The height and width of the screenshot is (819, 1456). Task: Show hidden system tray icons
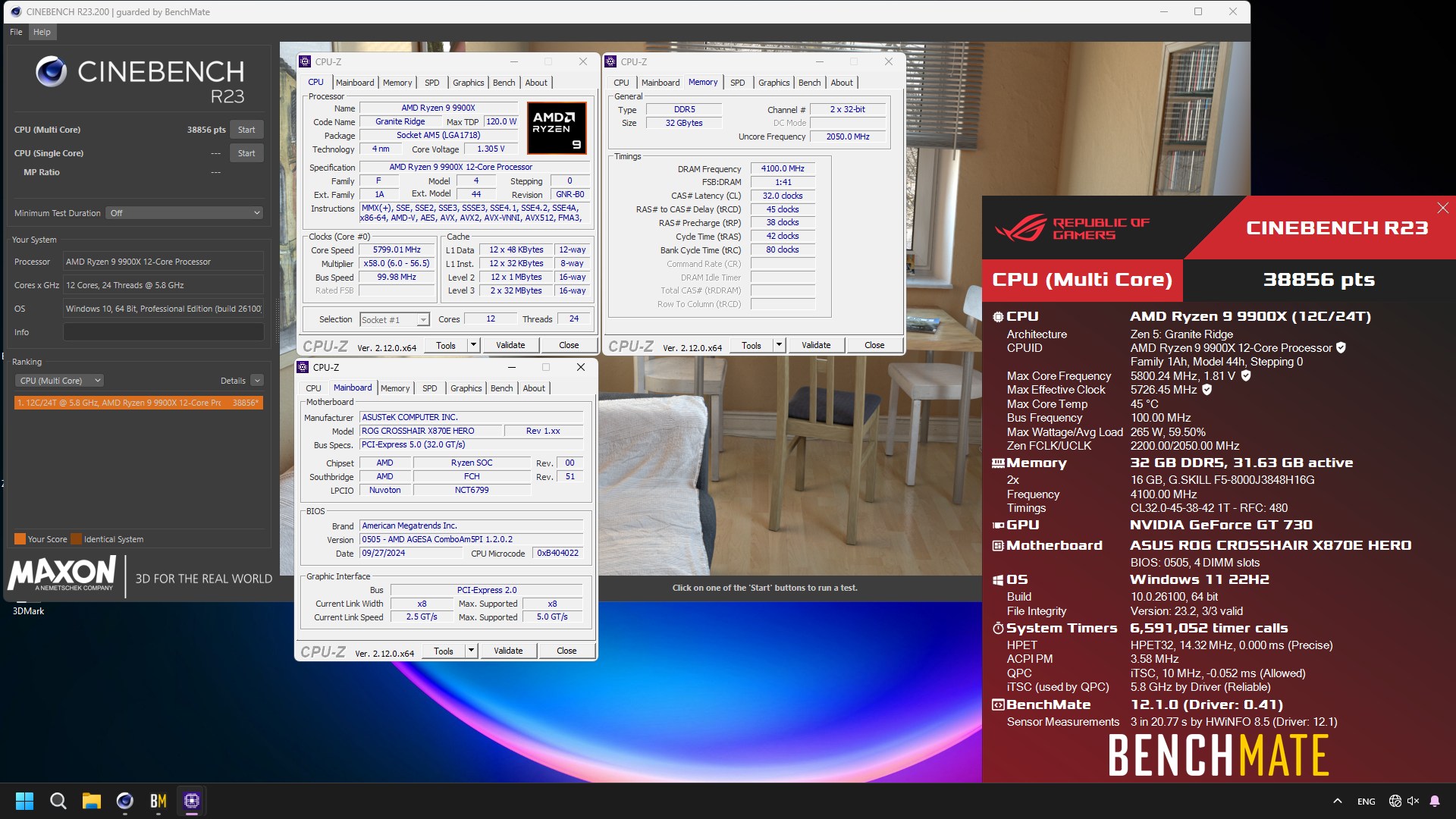[x=1338, y=801]
